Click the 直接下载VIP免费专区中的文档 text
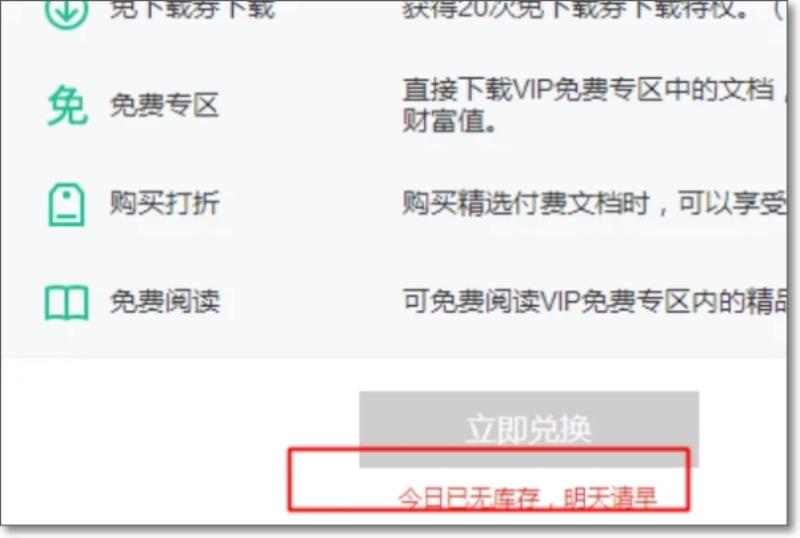The image size is (800, 538). [x=588, y=90]
